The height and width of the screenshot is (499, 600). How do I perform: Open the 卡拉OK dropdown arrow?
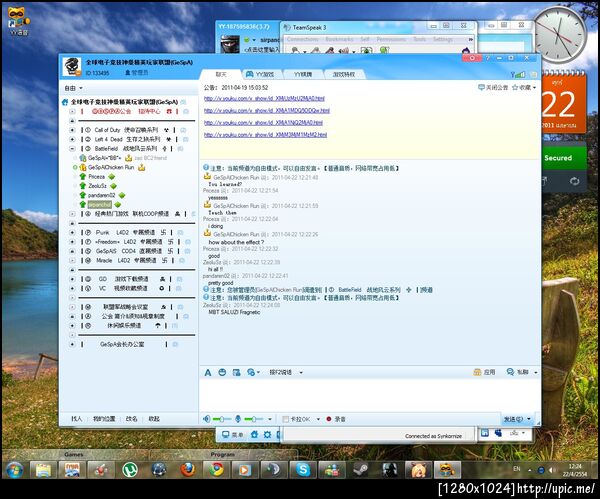[318, 419]
